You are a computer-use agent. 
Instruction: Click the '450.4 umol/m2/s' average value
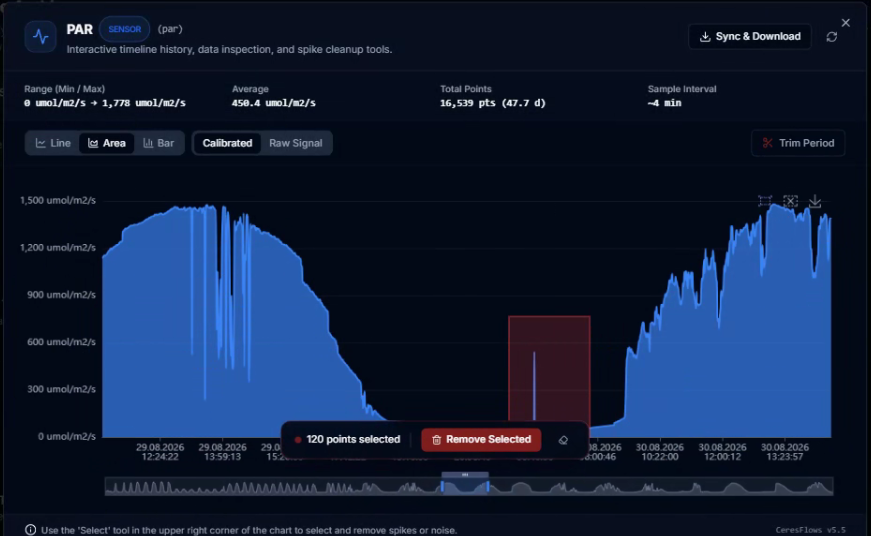pos(273,103)
